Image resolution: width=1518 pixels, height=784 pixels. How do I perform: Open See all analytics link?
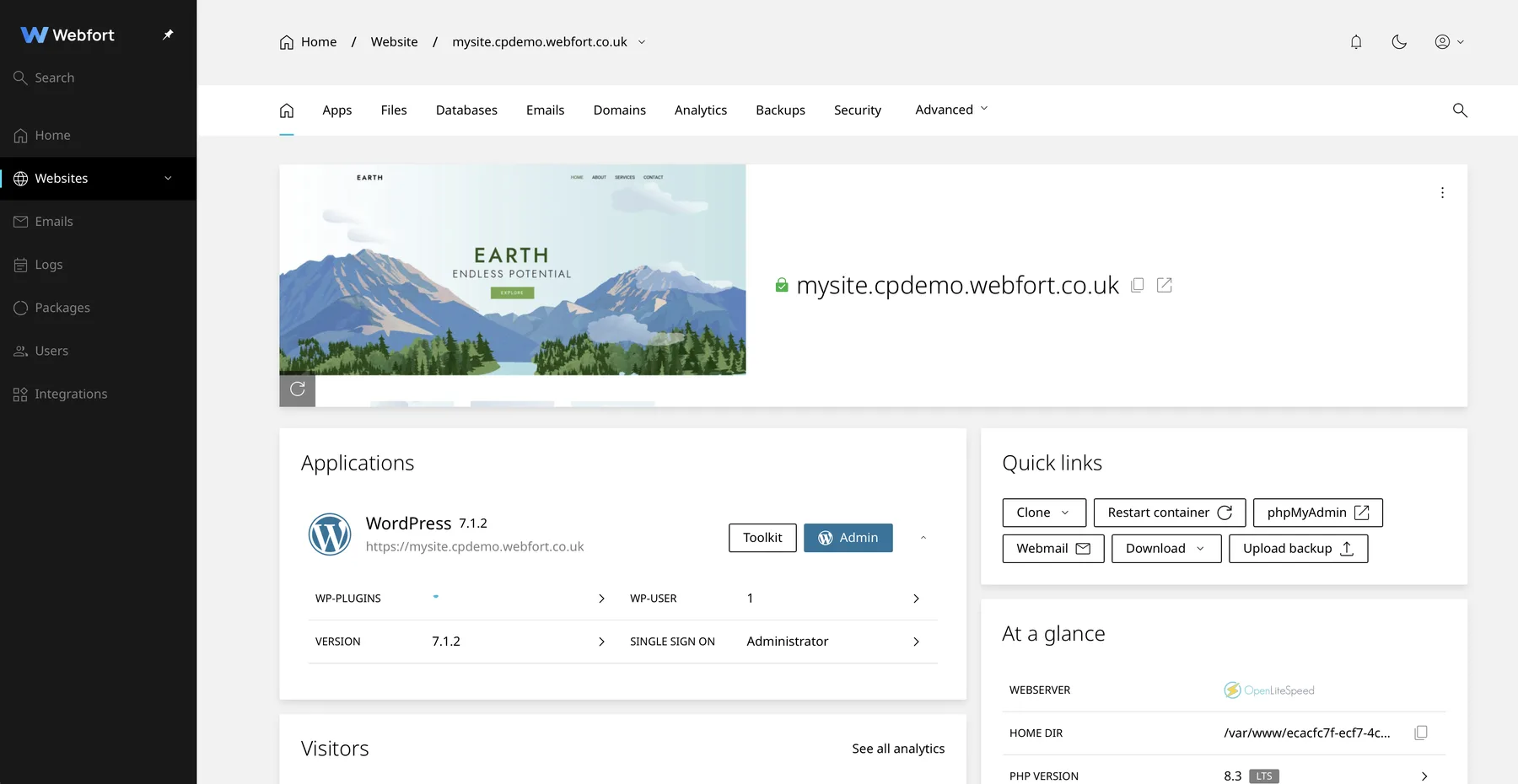pos(898,749)
